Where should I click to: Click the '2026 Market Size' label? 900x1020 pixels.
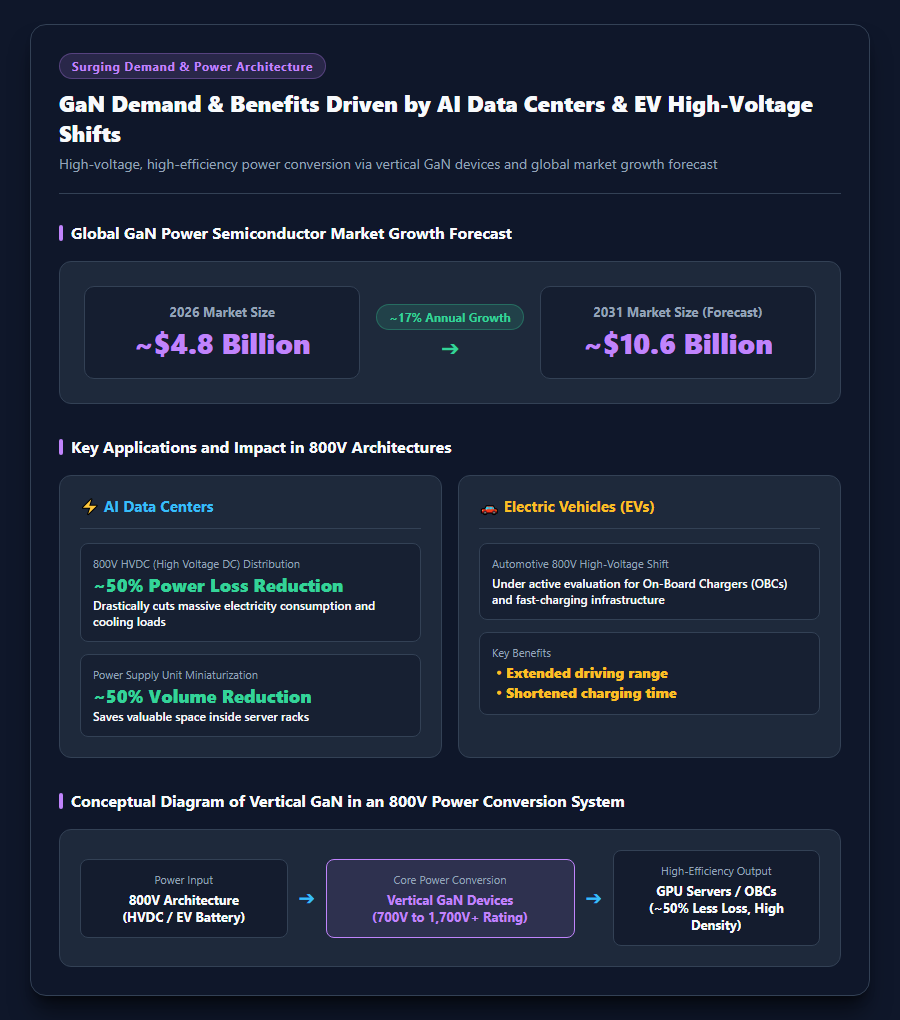(222, 312)
